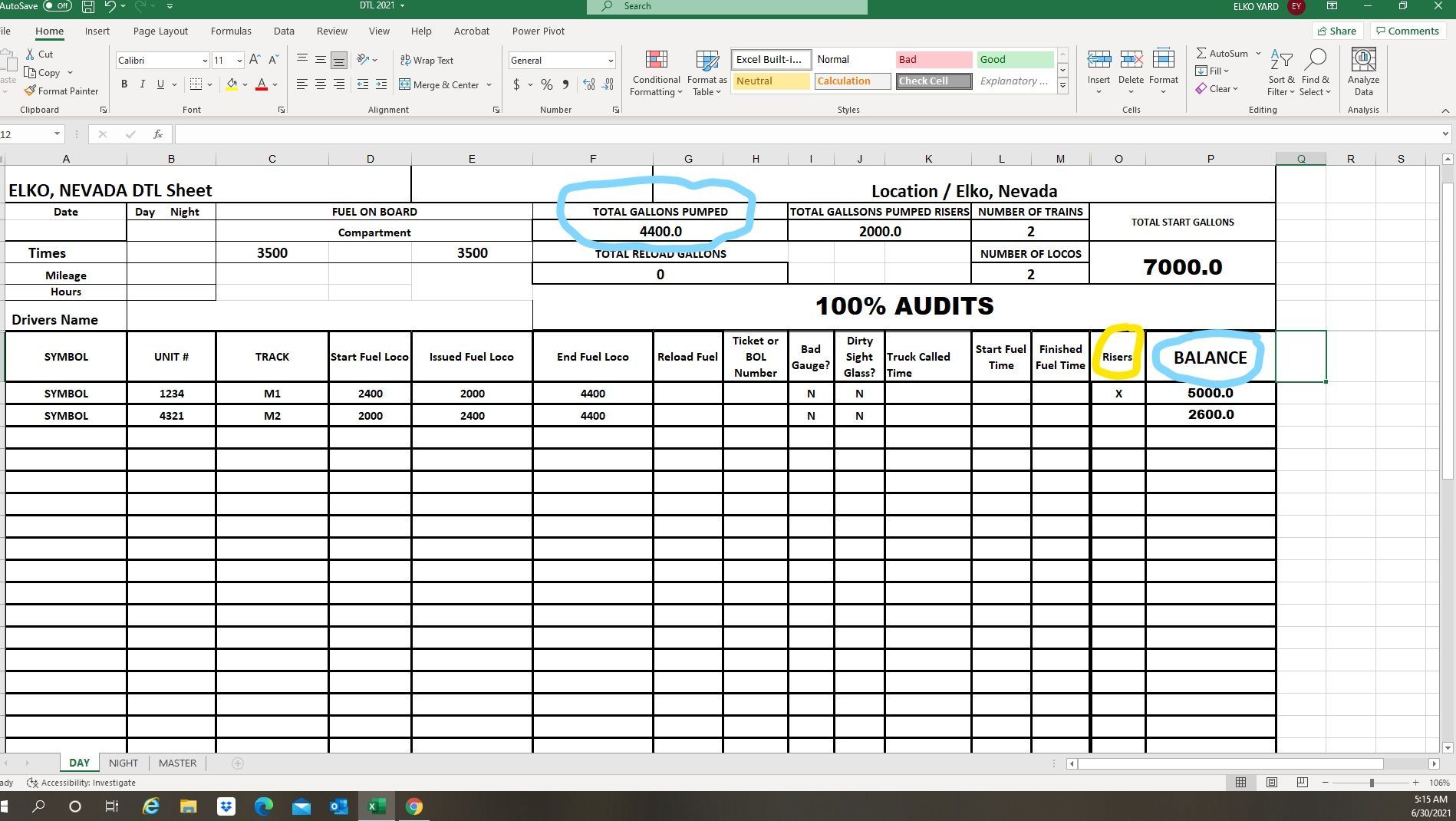
Task: Open the Font Color swatch picker
Action: pyautogui.click(x=274, y=84)
